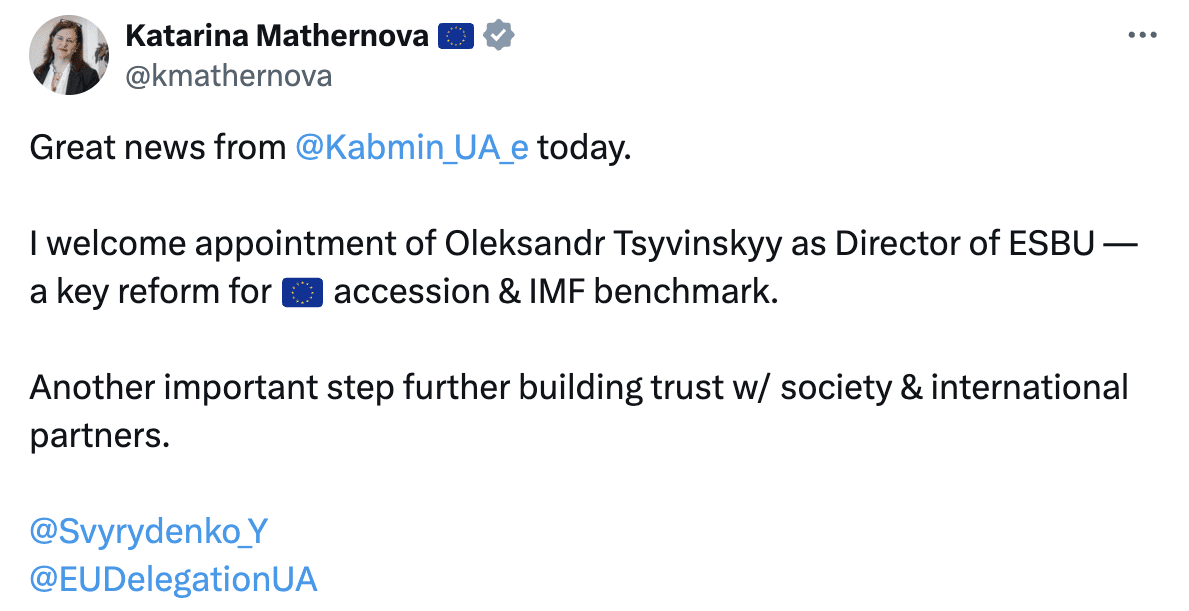Click the word 'today.' after the mention

[x=584, y=147]
